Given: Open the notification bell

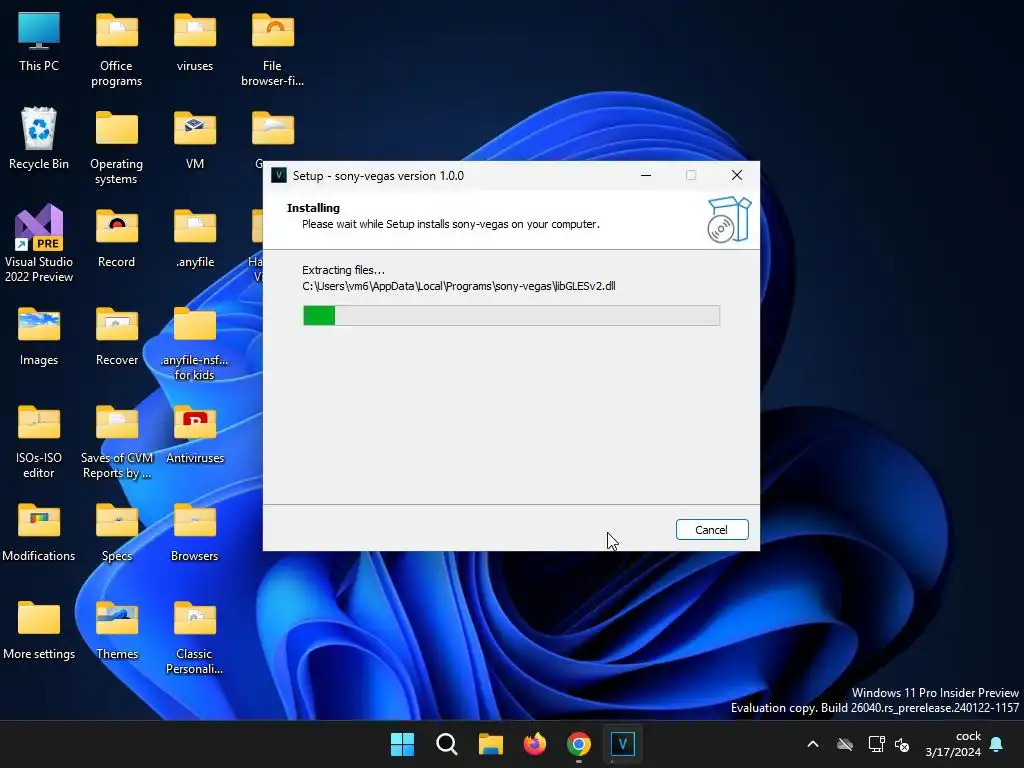Looking at the screenshot, I should point(997,744).
